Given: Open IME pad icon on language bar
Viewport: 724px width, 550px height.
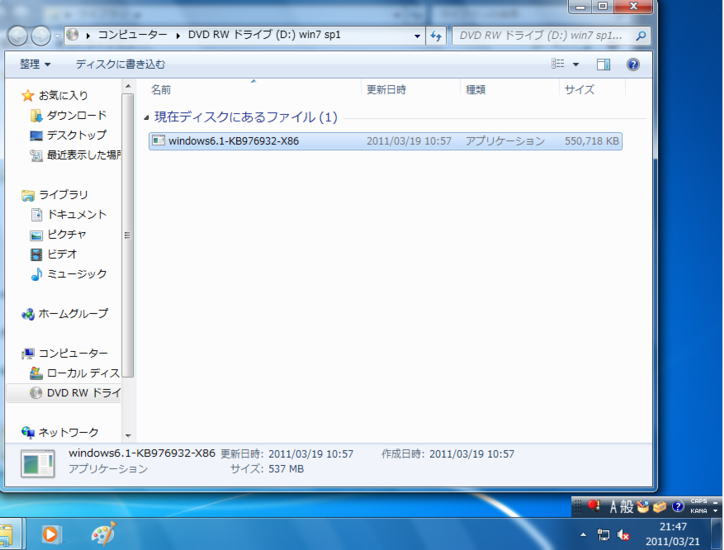Looking at the screenshot, I should tap(643, 507).
